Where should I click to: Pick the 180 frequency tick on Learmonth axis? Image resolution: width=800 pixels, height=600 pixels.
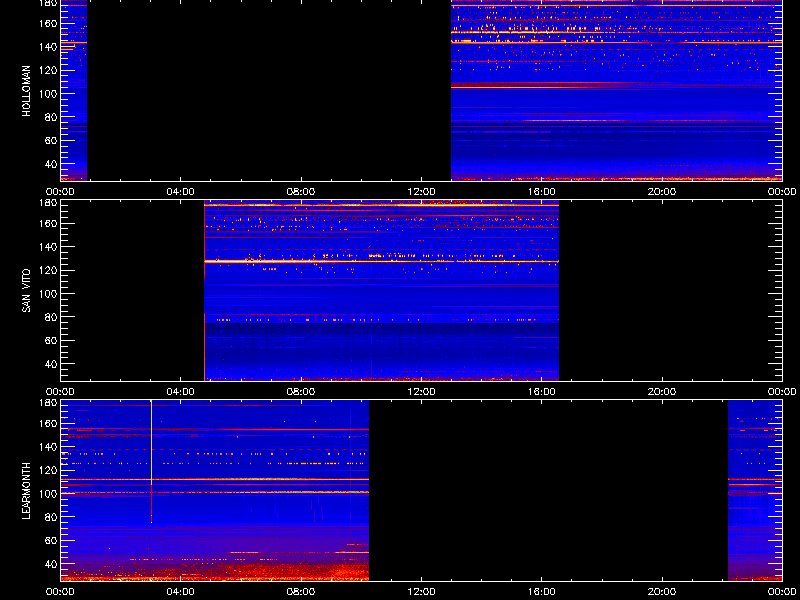48,403
